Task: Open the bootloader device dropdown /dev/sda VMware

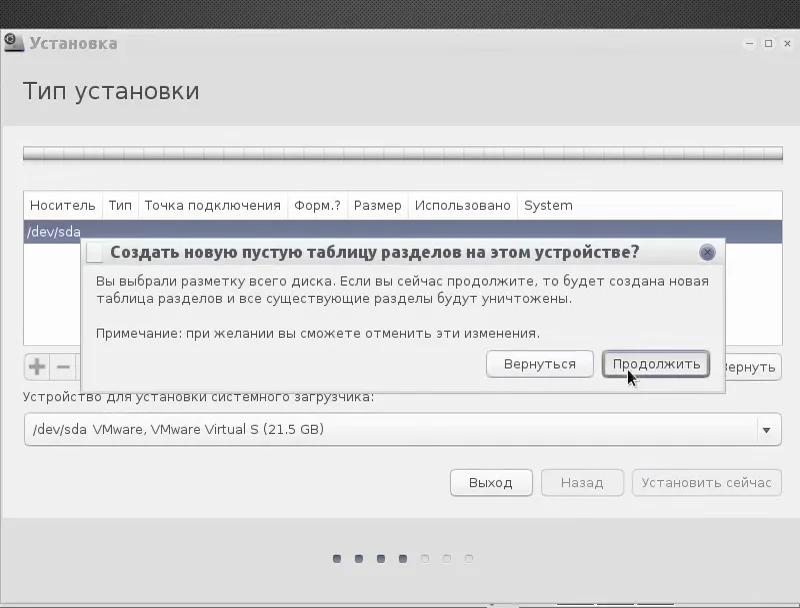Action: pos(403,429)
